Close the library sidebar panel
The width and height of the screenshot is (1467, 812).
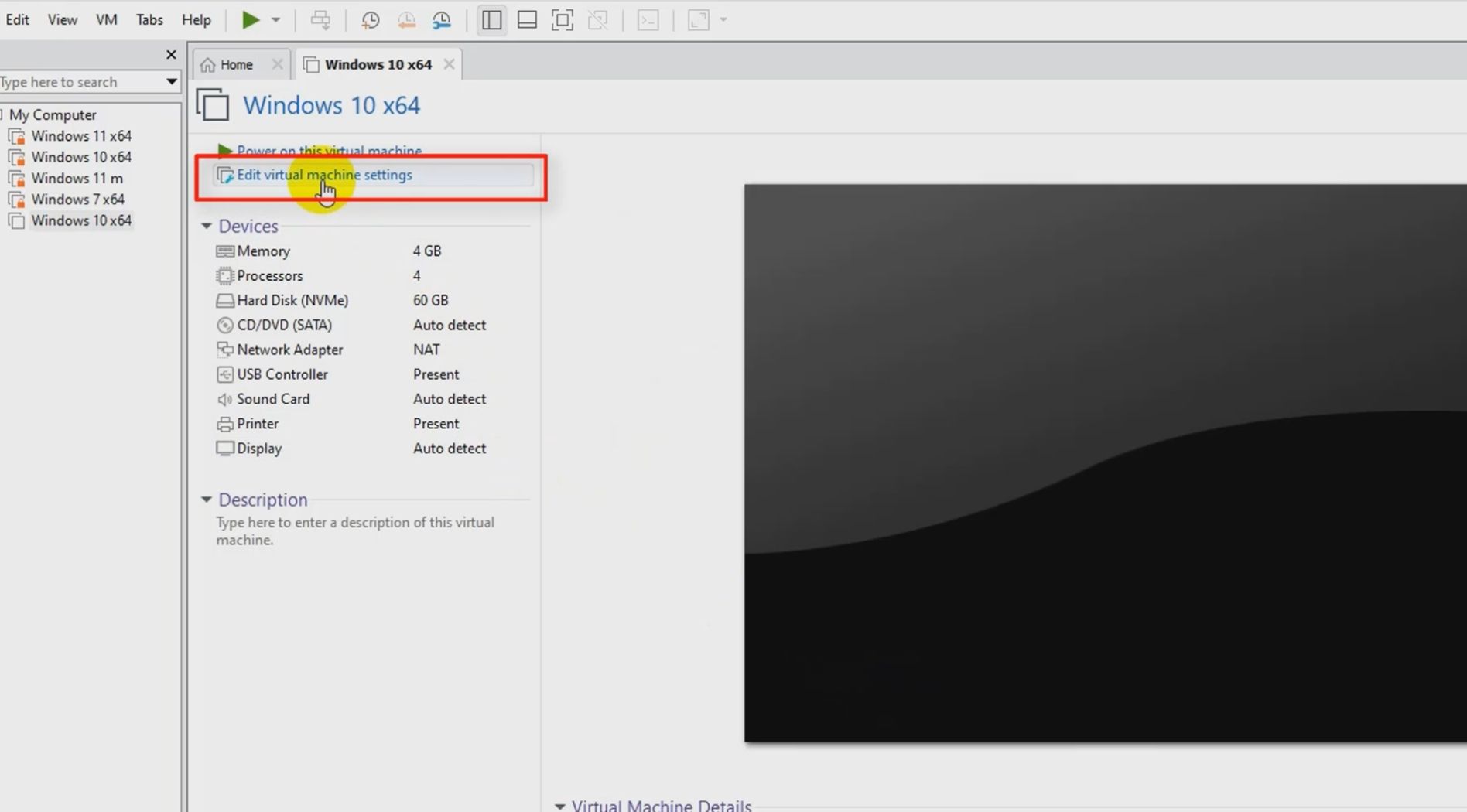coord(171,55)
